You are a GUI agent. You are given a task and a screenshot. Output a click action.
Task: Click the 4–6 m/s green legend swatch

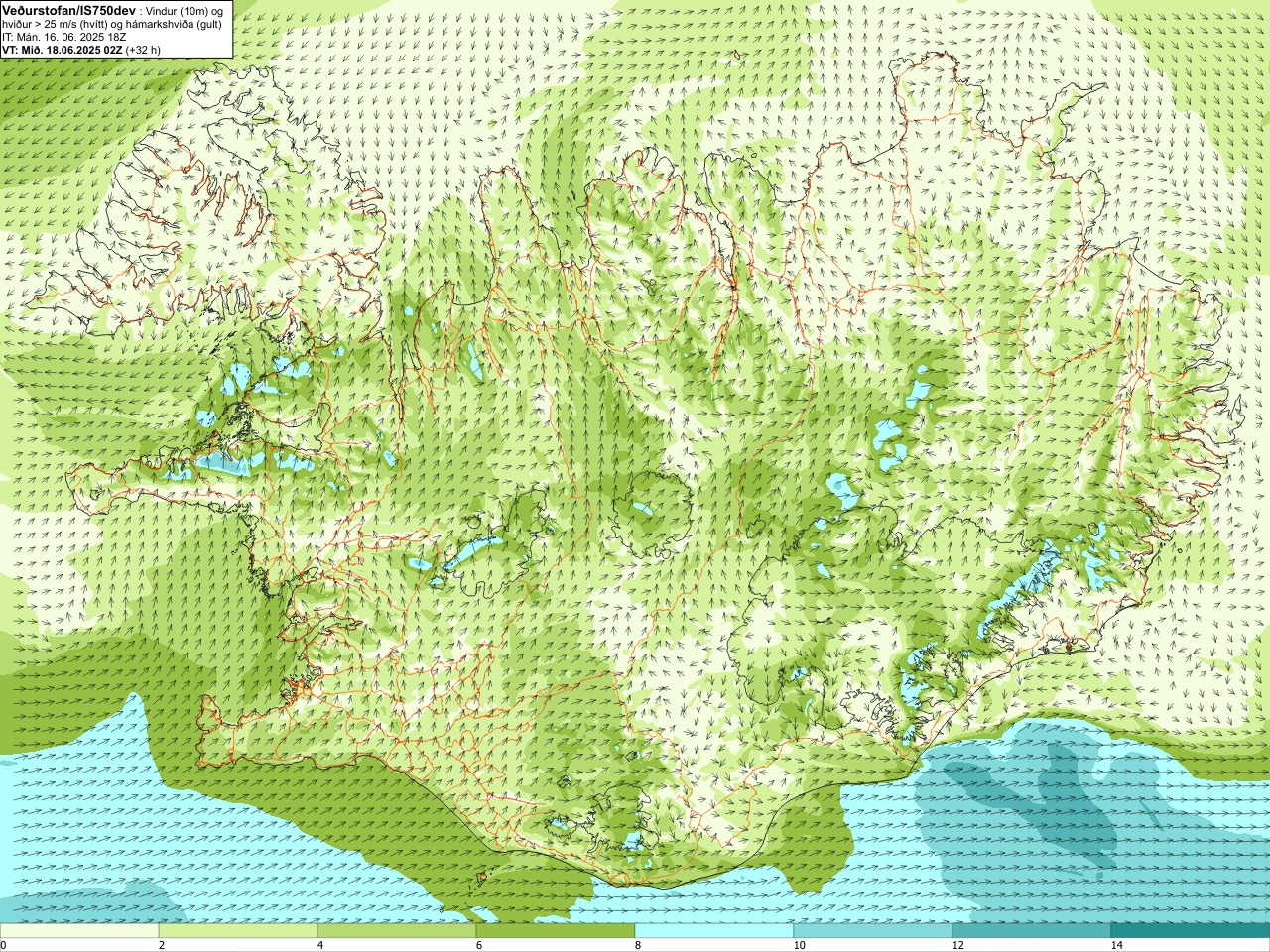397,931
